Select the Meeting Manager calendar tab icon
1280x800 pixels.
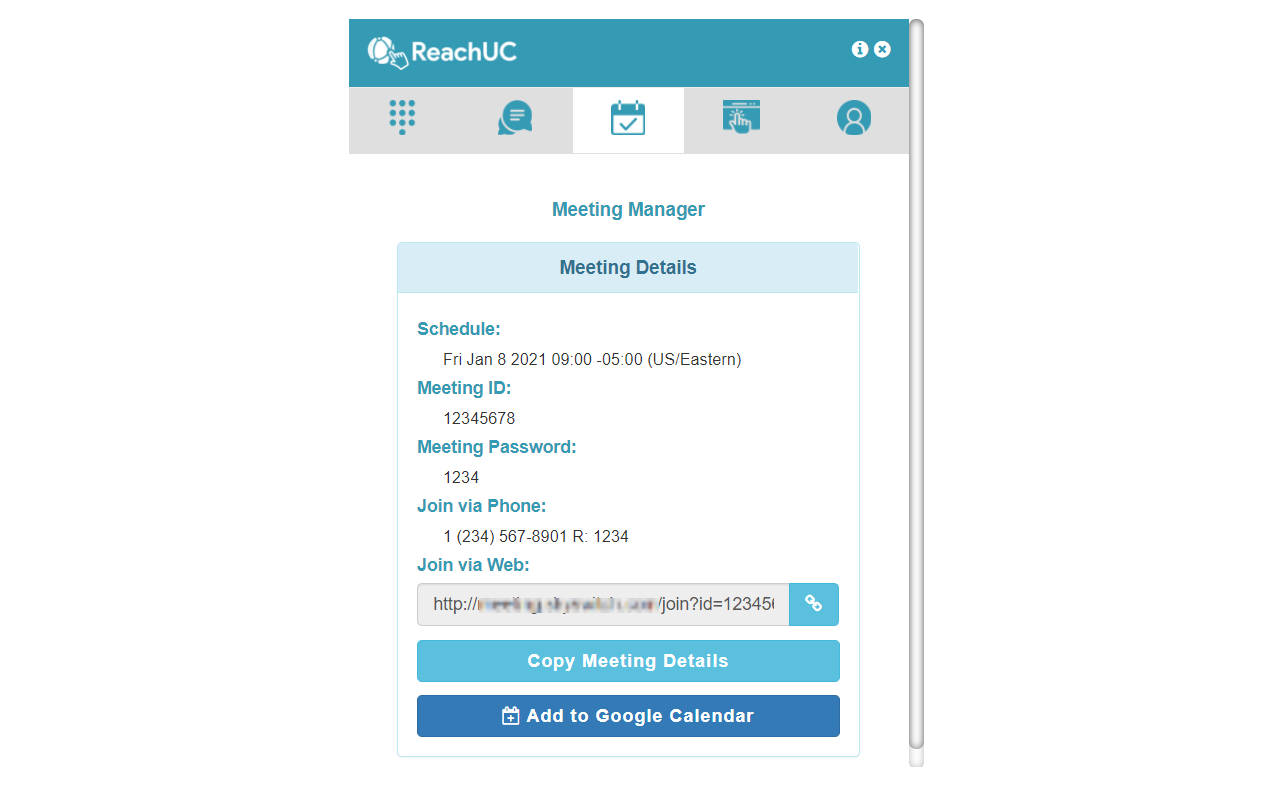click(628, 117)
